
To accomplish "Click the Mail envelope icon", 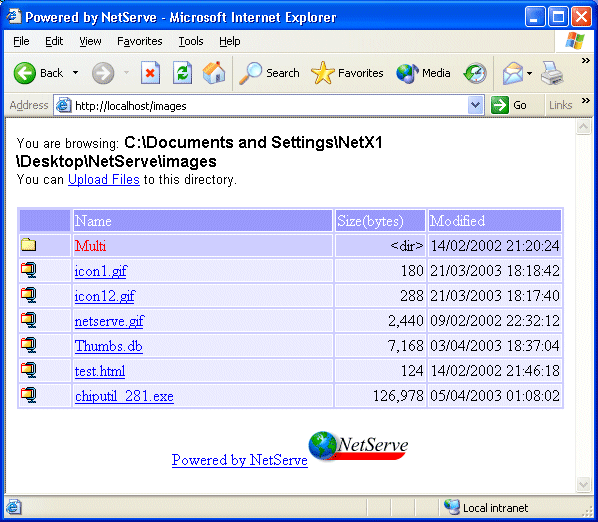I will click(x=513, y=73).
